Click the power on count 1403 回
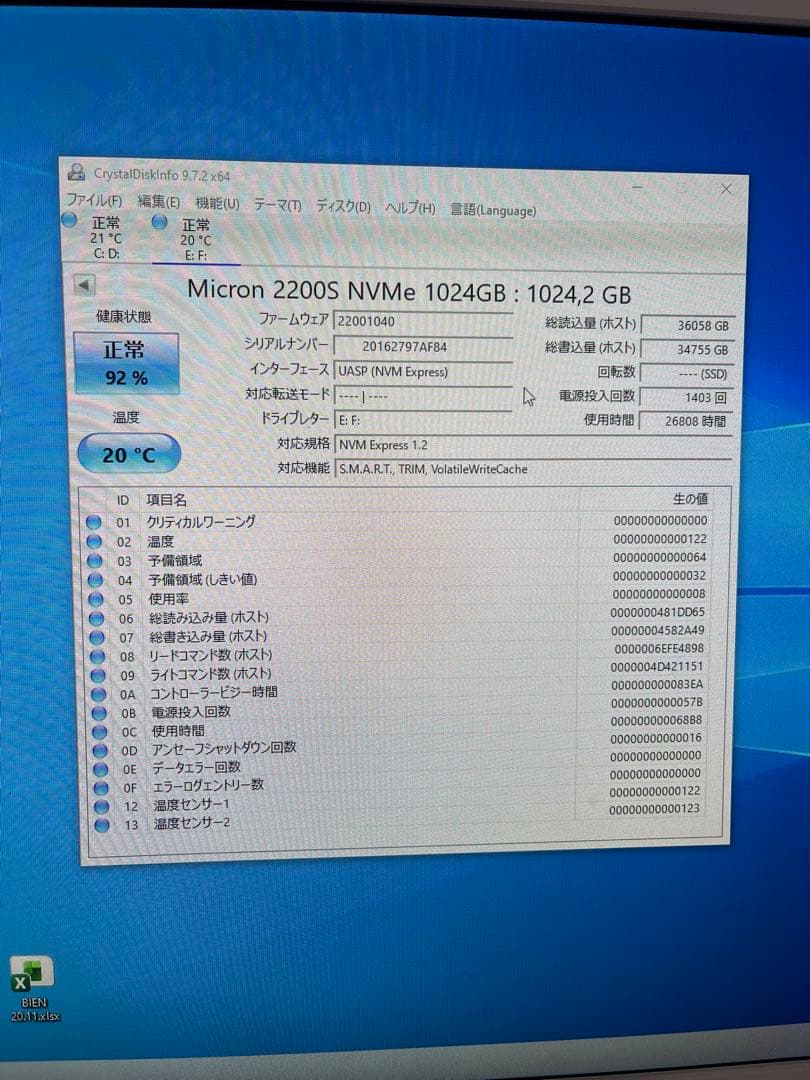This screenshot has height=1080, width=810. [686, 397]
